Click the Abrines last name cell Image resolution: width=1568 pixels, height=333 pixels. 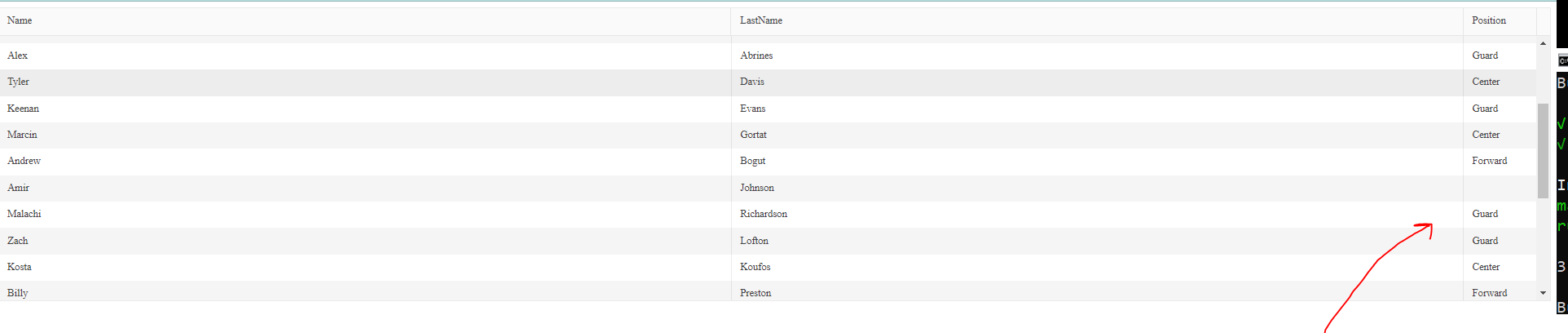(x=1097, y=55)
